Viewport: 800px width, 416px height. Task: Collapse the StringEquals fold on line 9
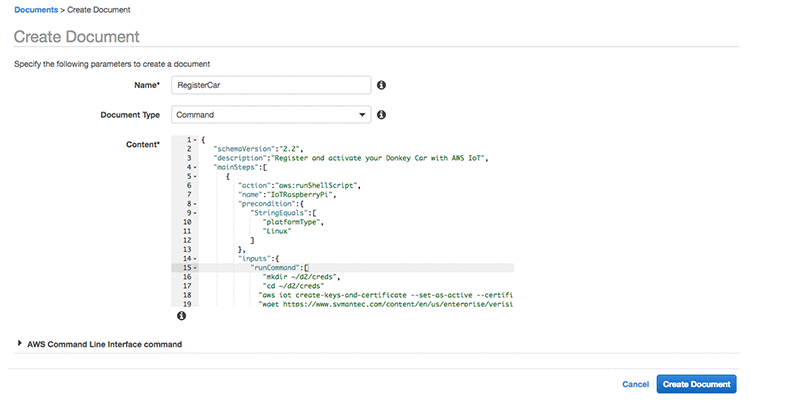coord(195,213)
